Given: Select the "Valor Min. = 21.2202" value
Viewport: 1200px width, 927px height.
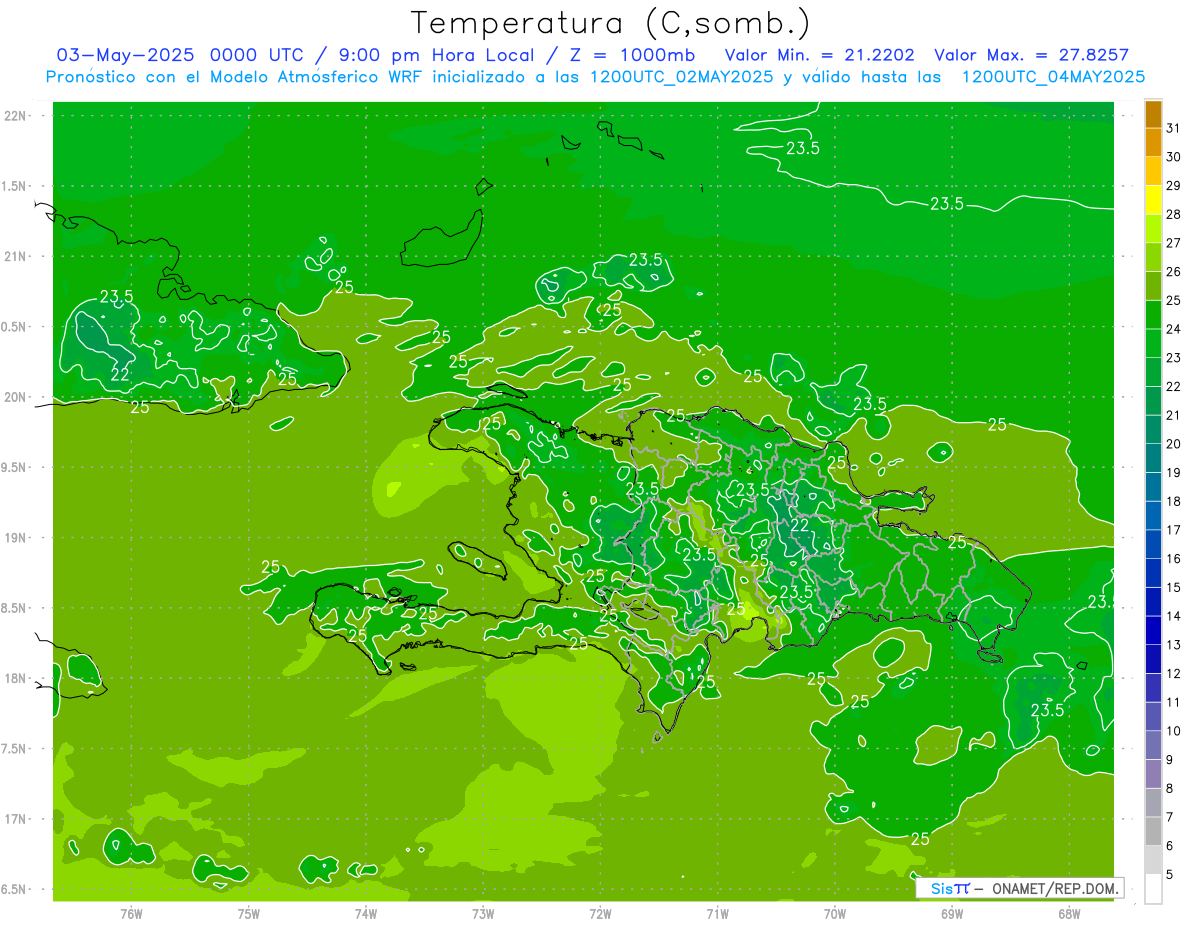Looking at the screenshot, I should click(x=819, y=55).
